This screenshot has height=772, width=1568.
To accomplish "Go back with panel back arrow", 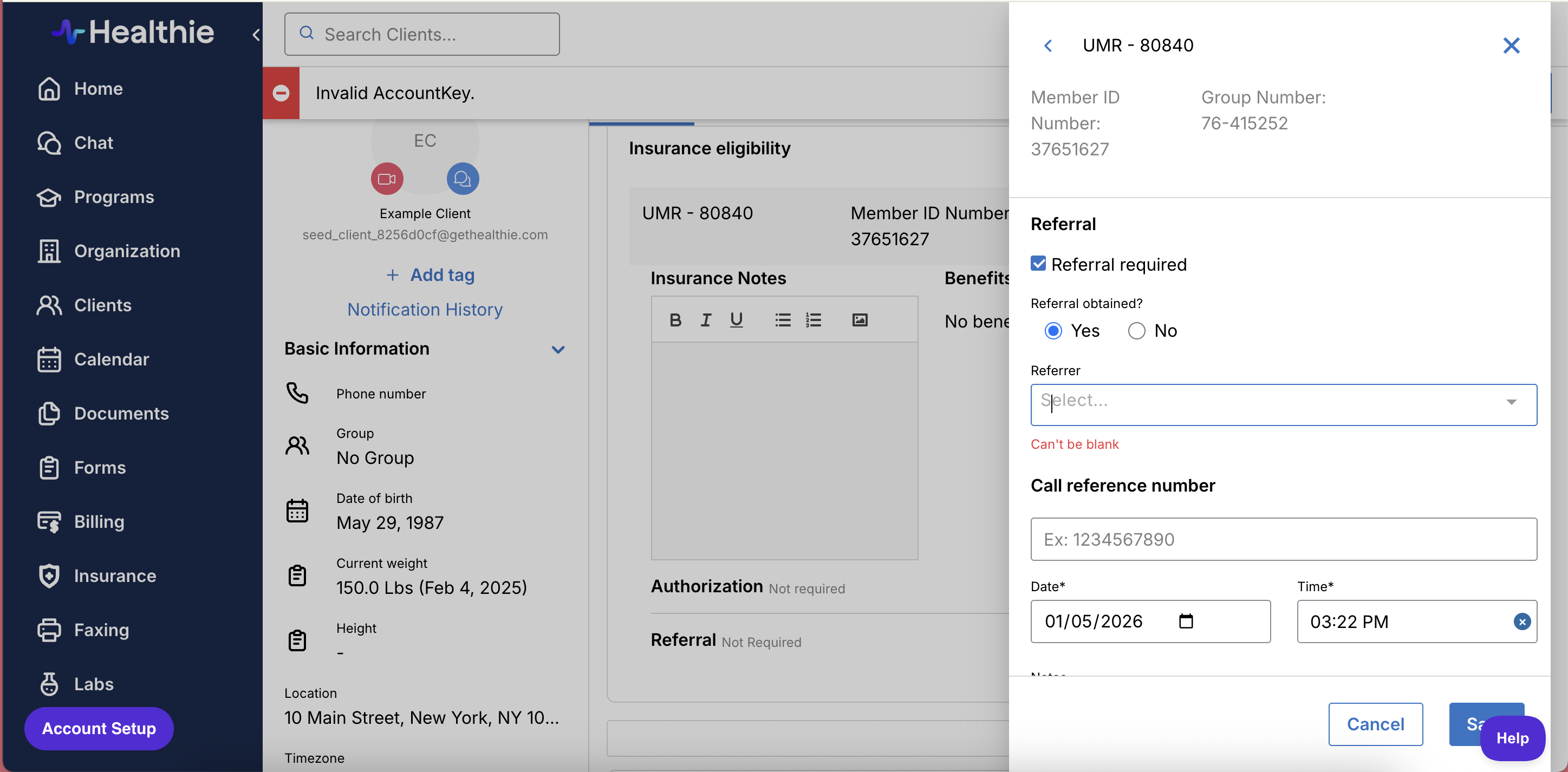I will point(1047,45).
